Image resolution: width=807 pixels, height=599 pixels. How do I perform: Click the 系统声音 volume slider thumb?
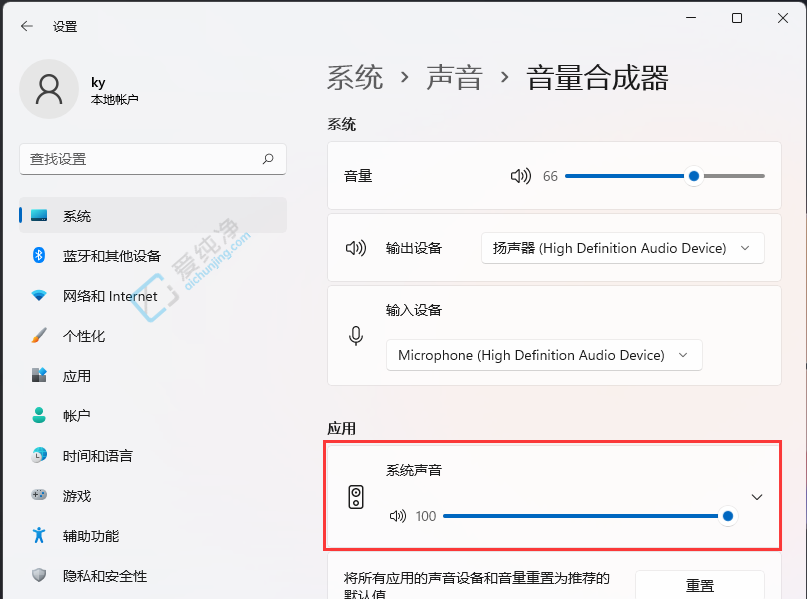point(728,516)
